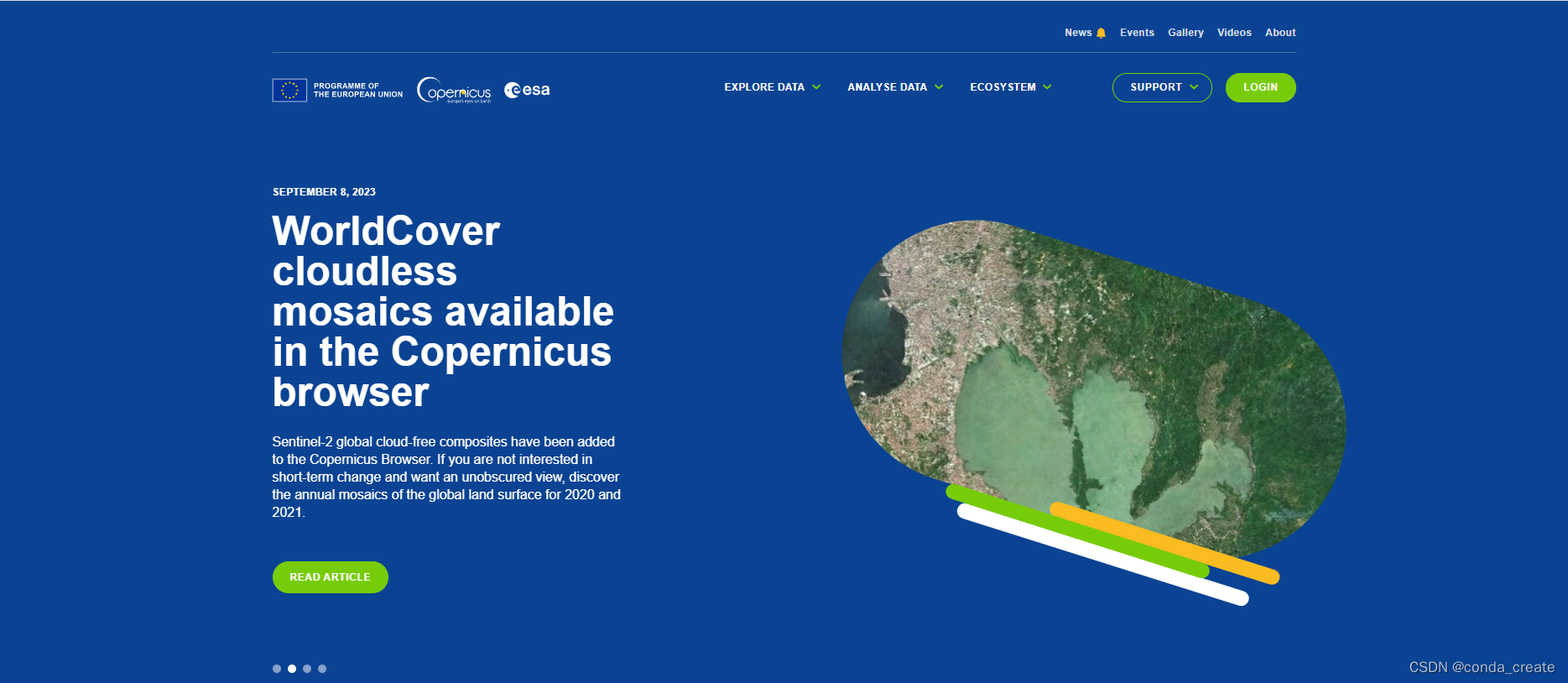Click the News notification bell icon
Image resolution: width=1568 pixels, height=683 pixels.
(x=1101, y=33)
